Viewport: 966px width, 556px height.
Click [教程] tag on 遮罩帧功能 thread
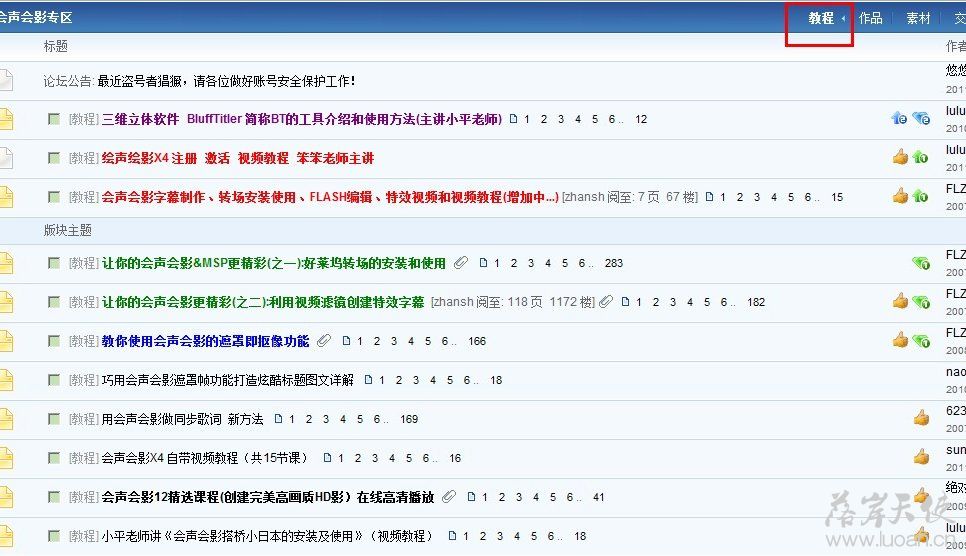(x=84, y=380)
